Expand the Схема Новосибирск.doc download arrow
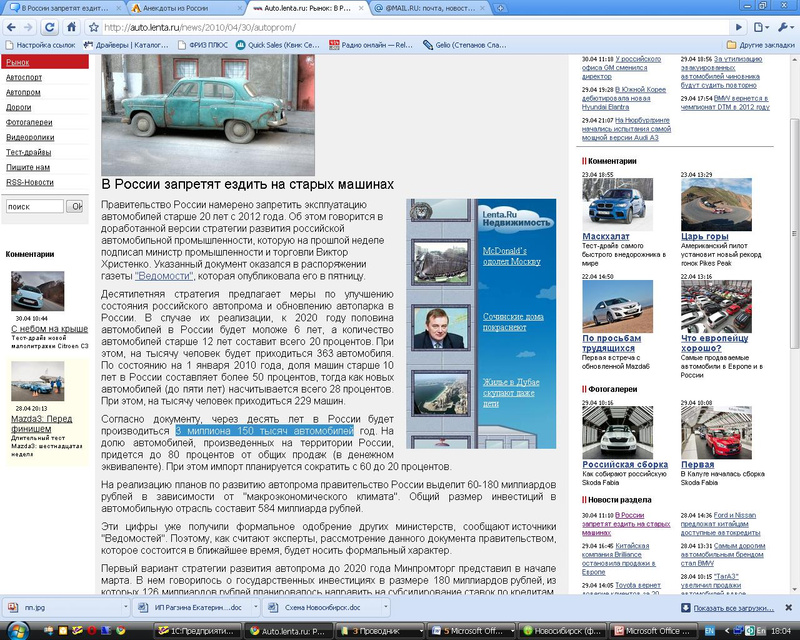Image resolution: width=800 pixels, height=640 pixels. click(x=385, y=607)
